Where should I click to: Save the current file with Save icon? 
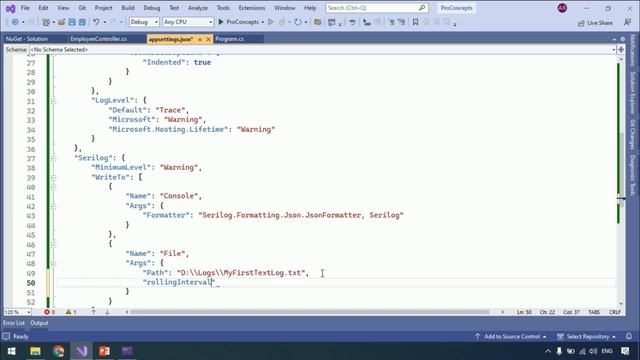(72, 22)
